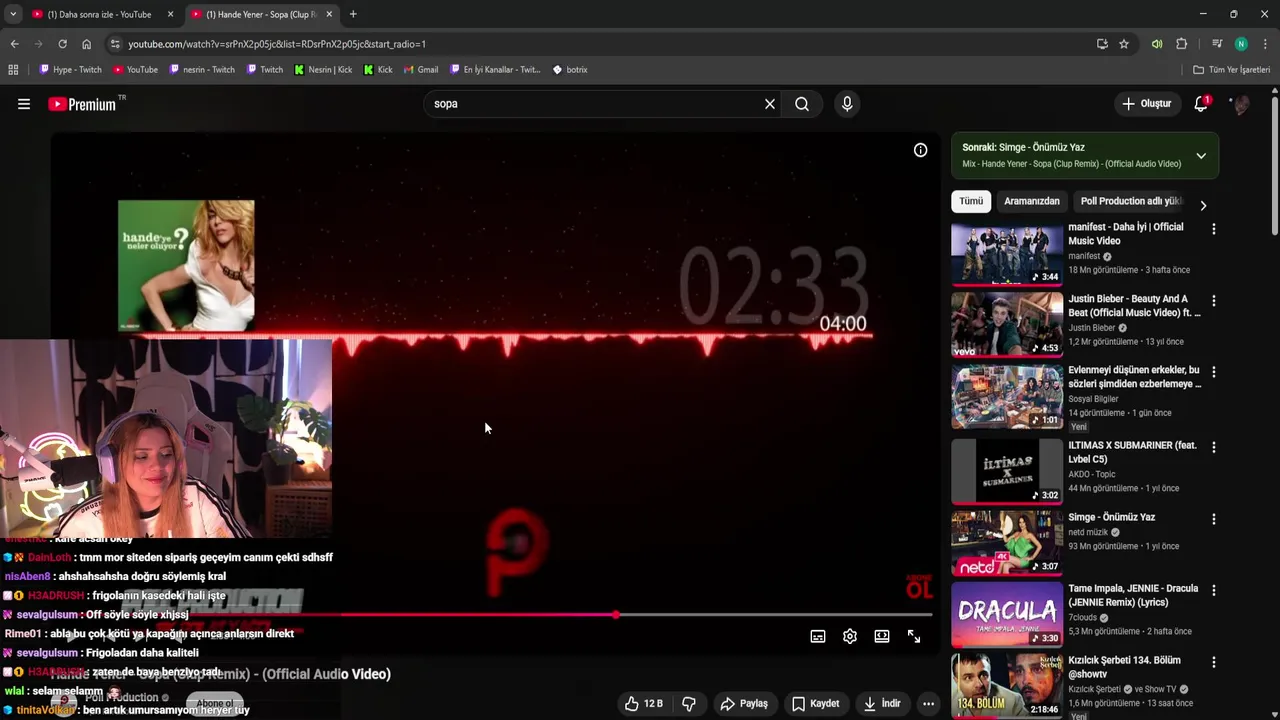1280x720 pixels.
Task: Open Chrome extensions puzzle icon
Action: point(1182,44)
